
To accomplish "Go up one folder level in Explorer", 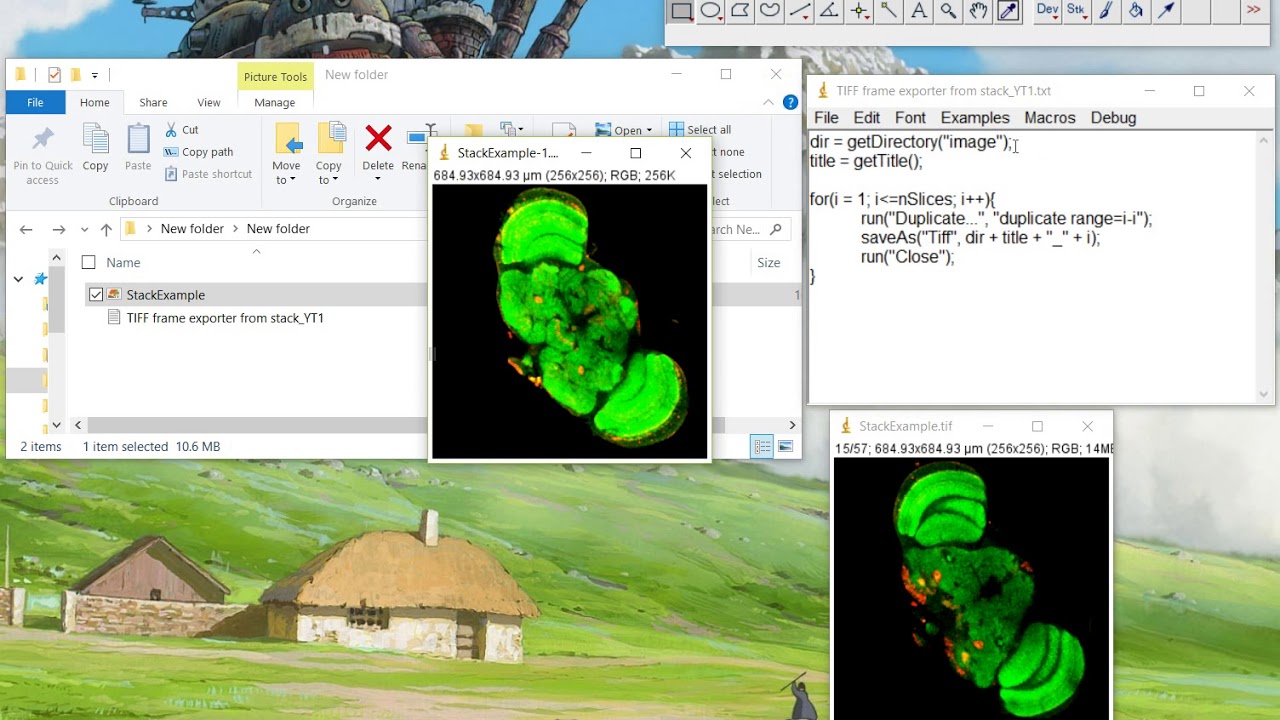I will [106, 229].
